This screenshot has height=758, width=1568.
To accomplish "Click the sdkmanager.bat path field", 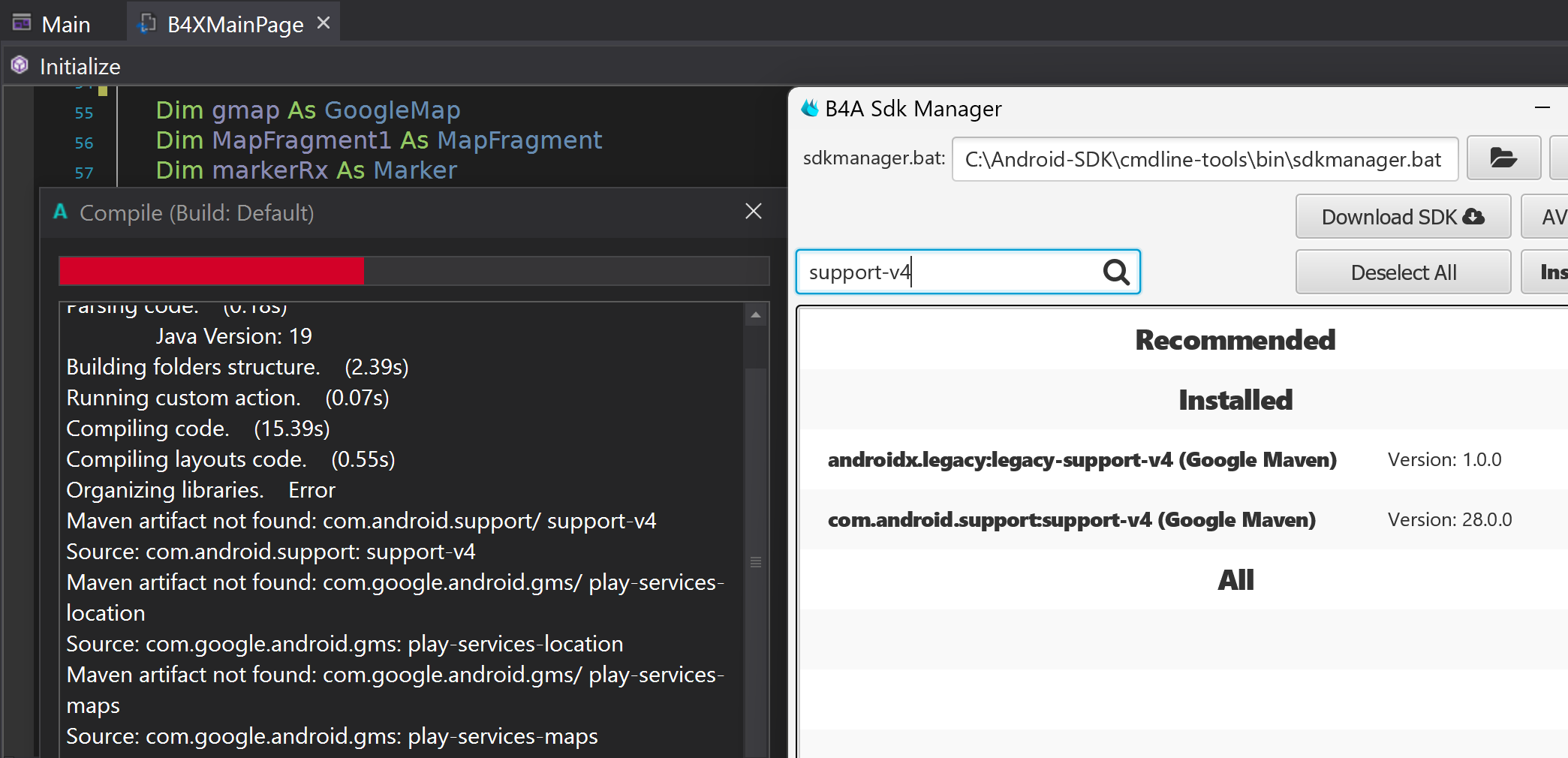I will coord(1204,159).
